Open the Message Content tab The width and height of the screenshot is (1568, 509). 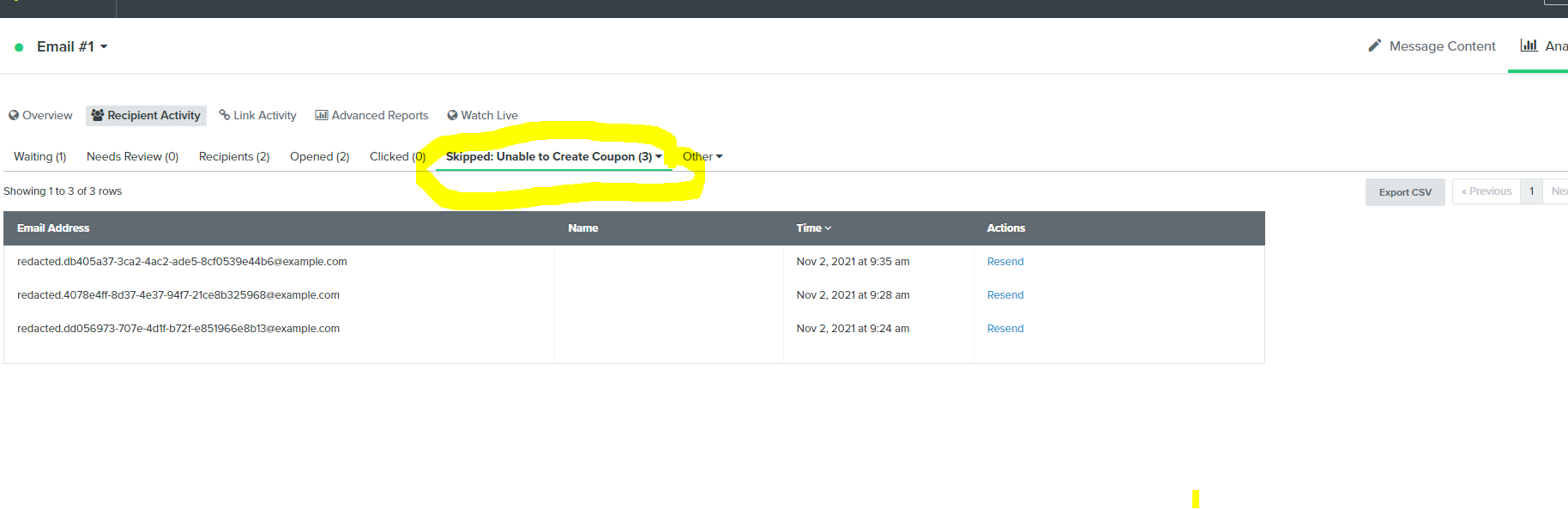[1432, 46]
